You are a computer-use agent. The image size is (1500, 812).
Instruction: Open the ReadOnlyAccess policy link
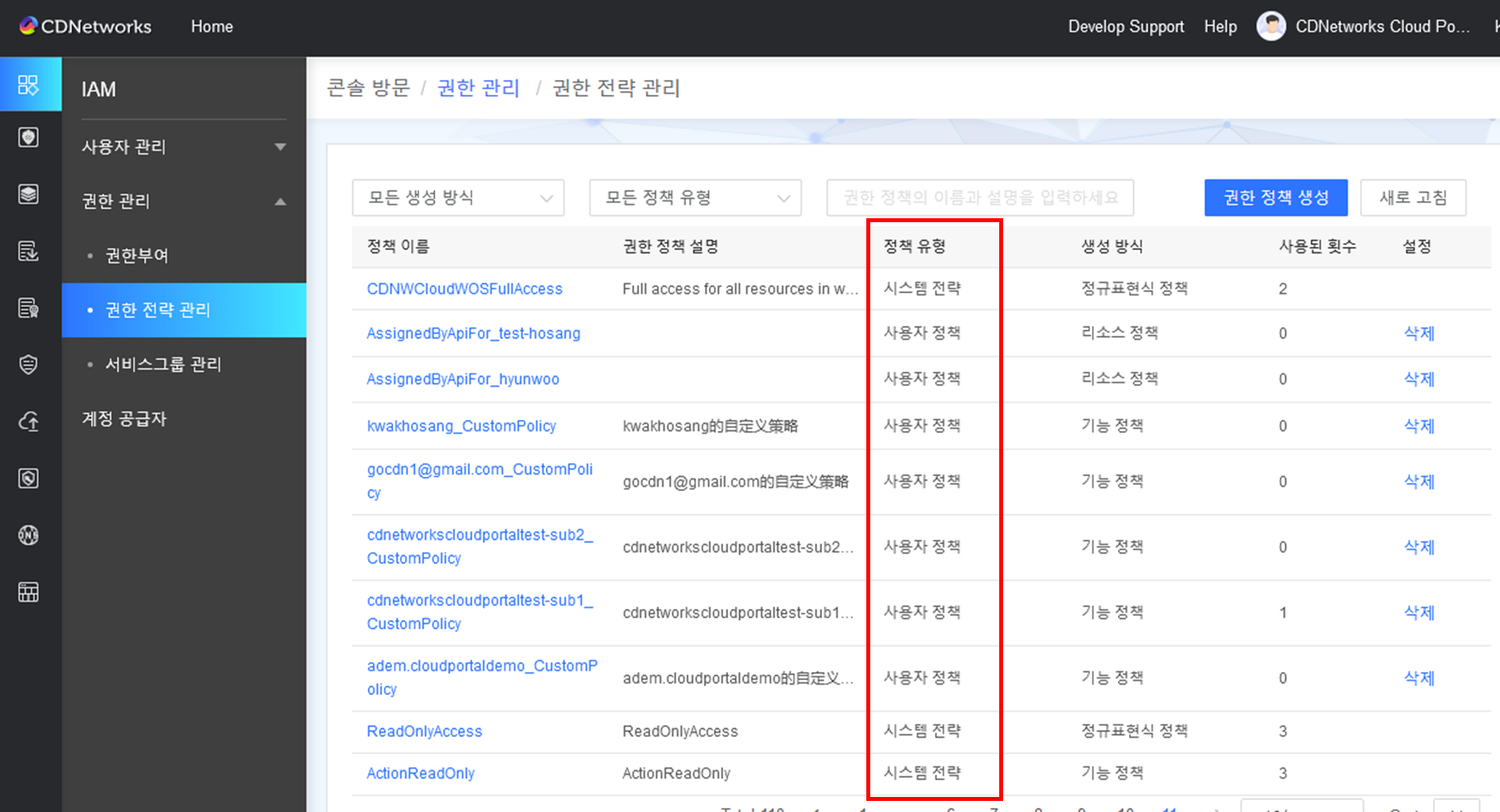(424, 731)
